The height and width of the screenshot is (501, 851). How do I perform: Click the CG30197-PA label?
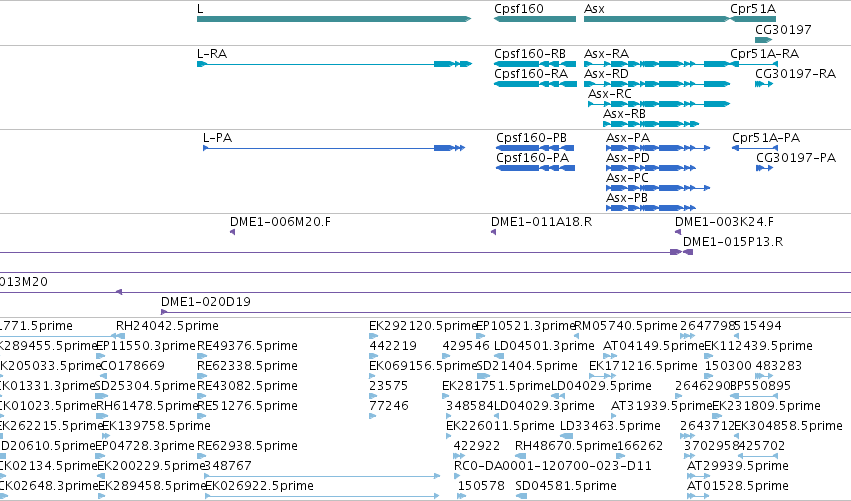(x=796, y=158)
